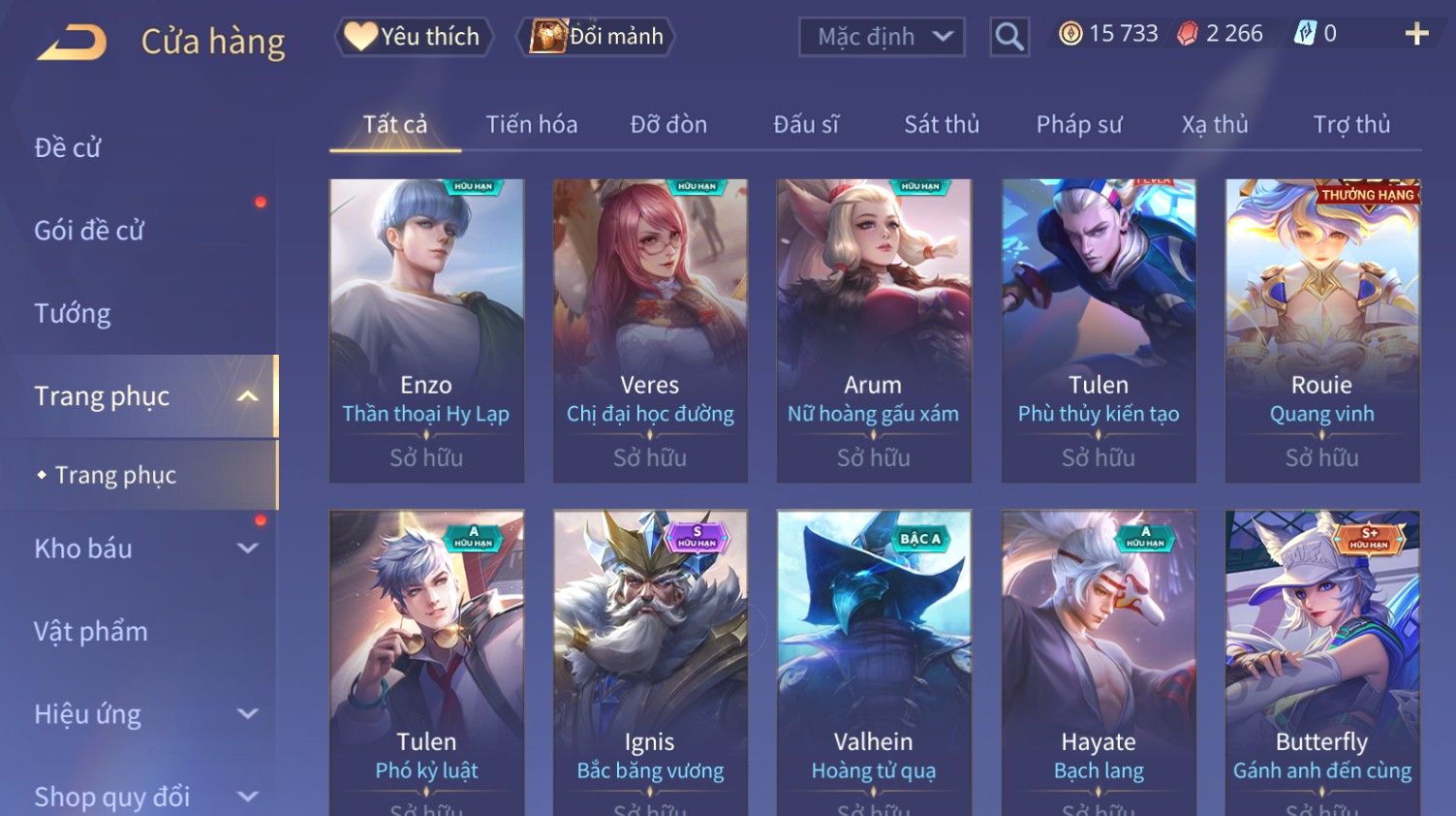Select Rouie Quang vinh skin card
This screenshot has height=816, width=1456.
(x=1322, y=330)
